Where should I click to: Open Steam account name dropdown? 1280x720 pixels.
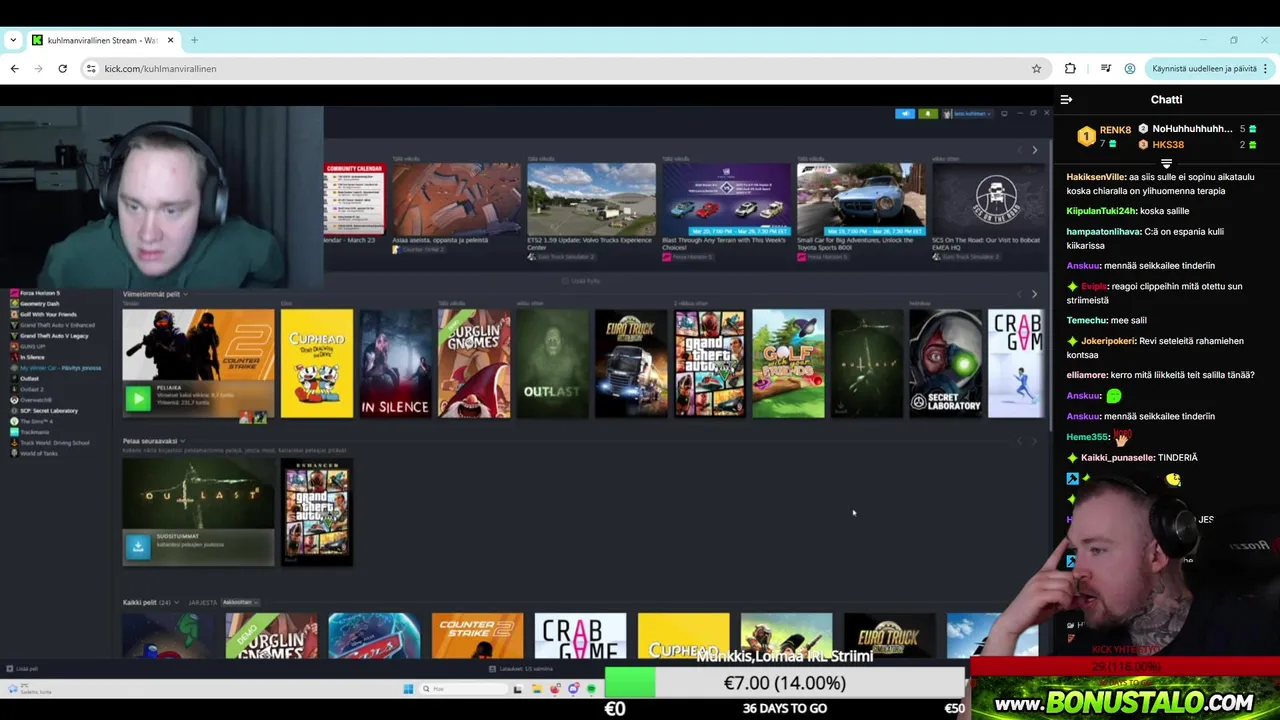[967, 113]
